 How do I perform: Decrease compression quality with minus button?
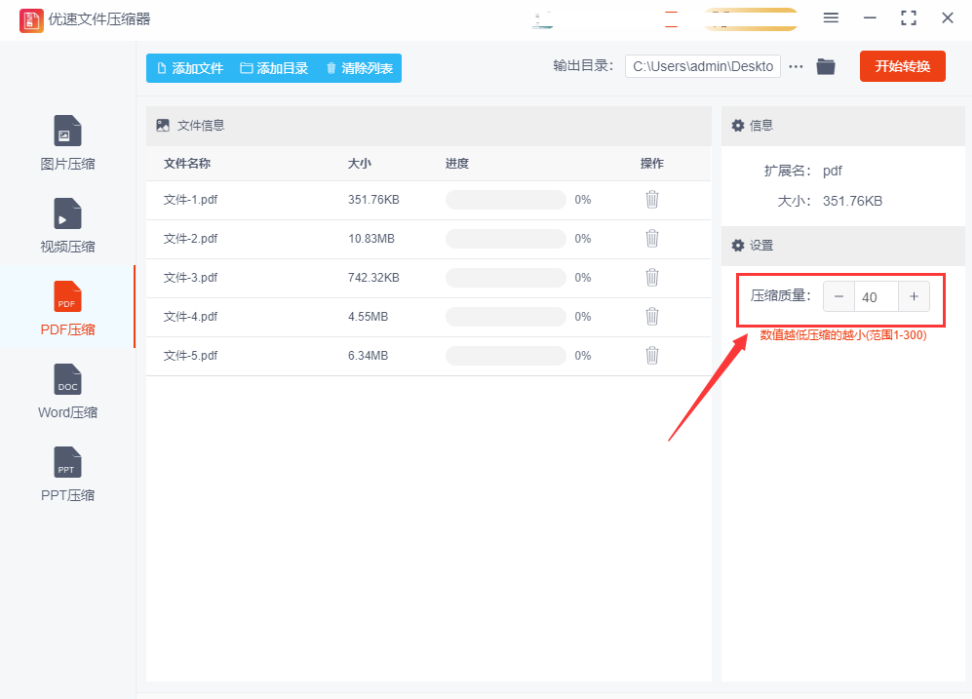(839, 297)
